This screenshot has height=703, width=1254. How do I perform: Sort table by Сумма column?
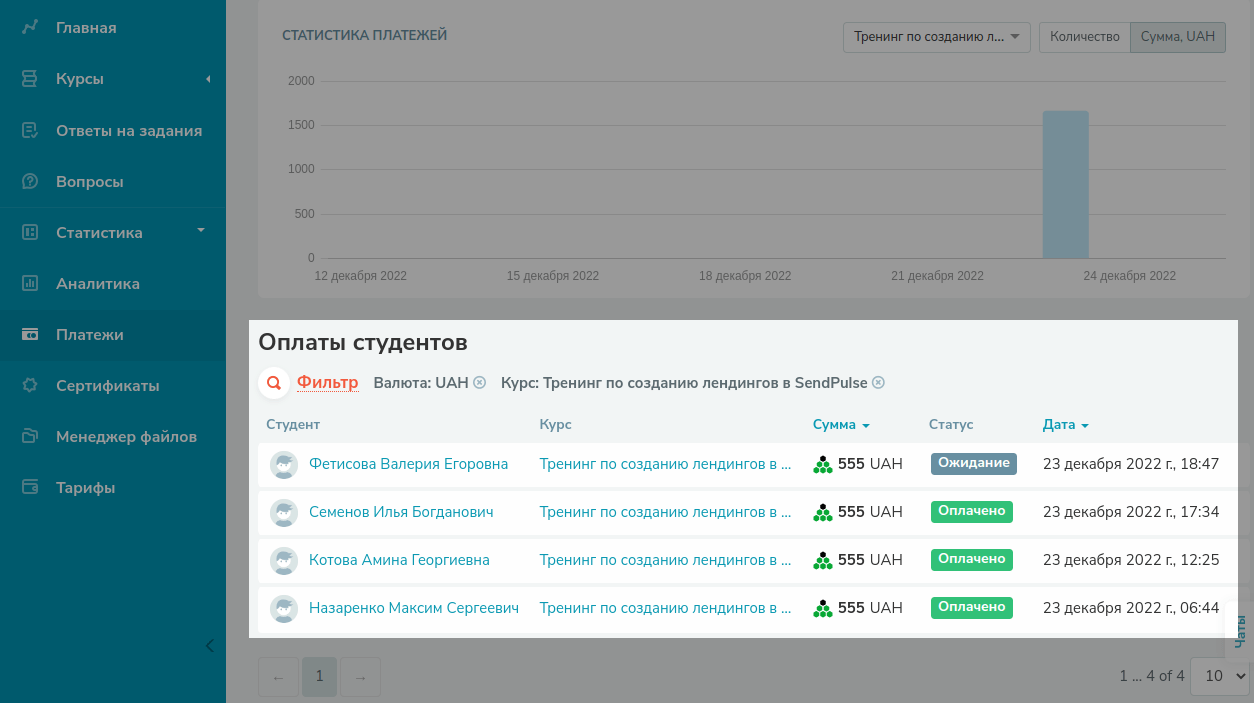click(x=840, y=425)
